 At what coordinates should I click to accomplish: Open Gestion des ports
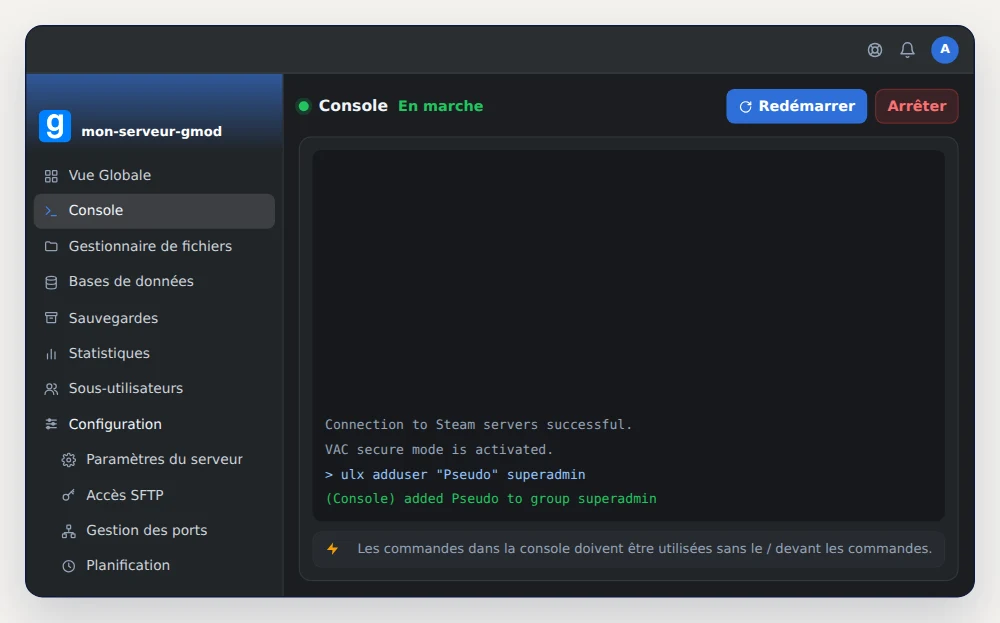point(163,531)
